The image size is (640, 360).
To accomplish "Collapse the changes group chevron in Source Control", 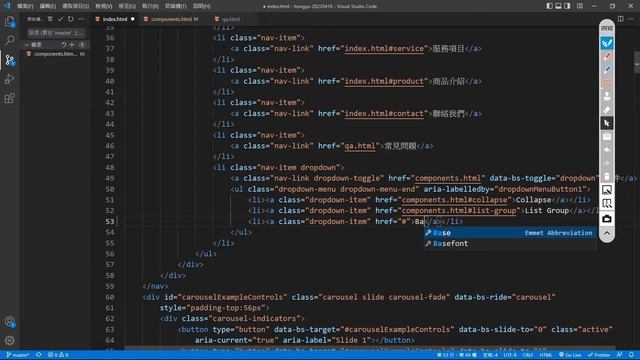I will point(27,44).
